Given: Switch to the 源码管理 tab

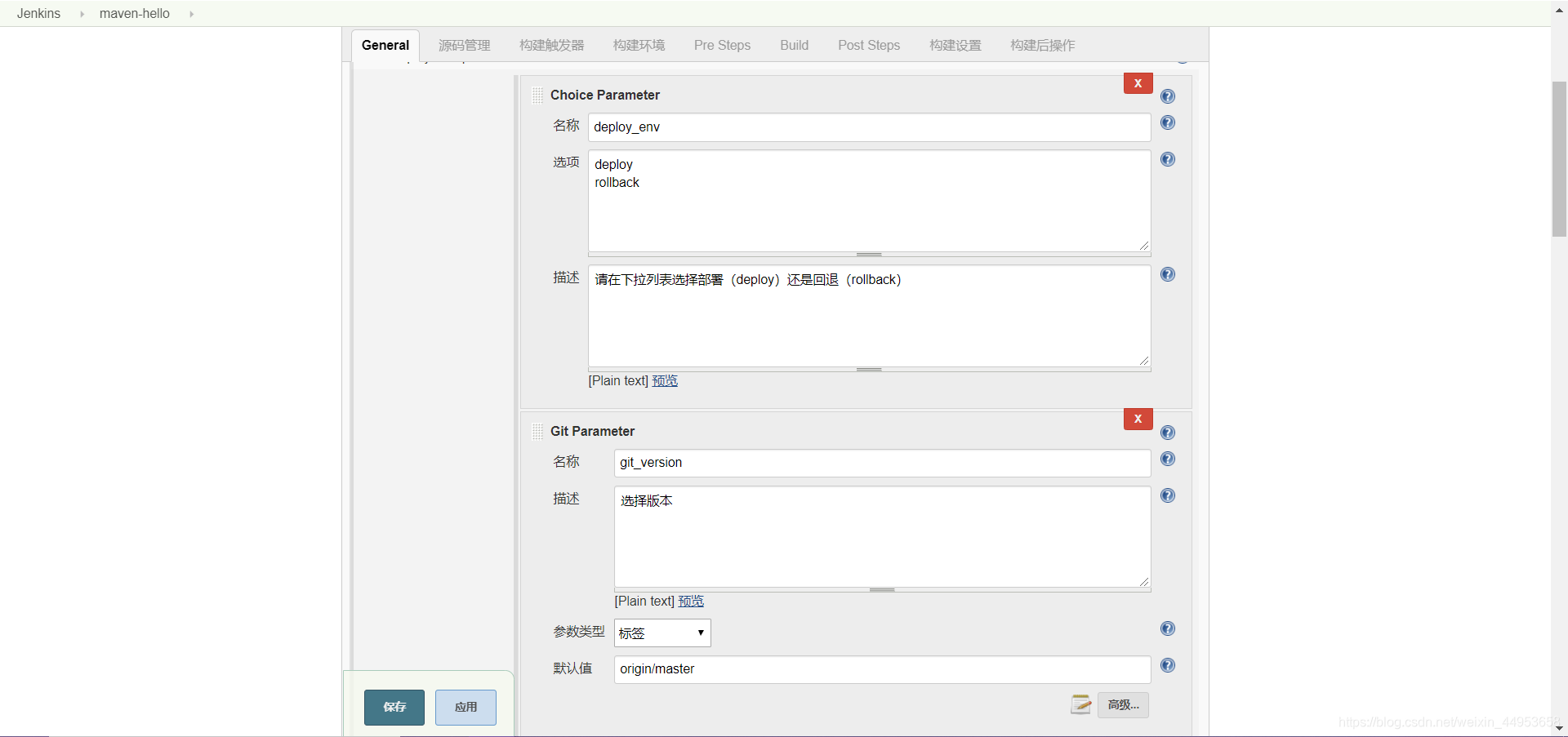Looking at the screenshot, I should point(465,46).
